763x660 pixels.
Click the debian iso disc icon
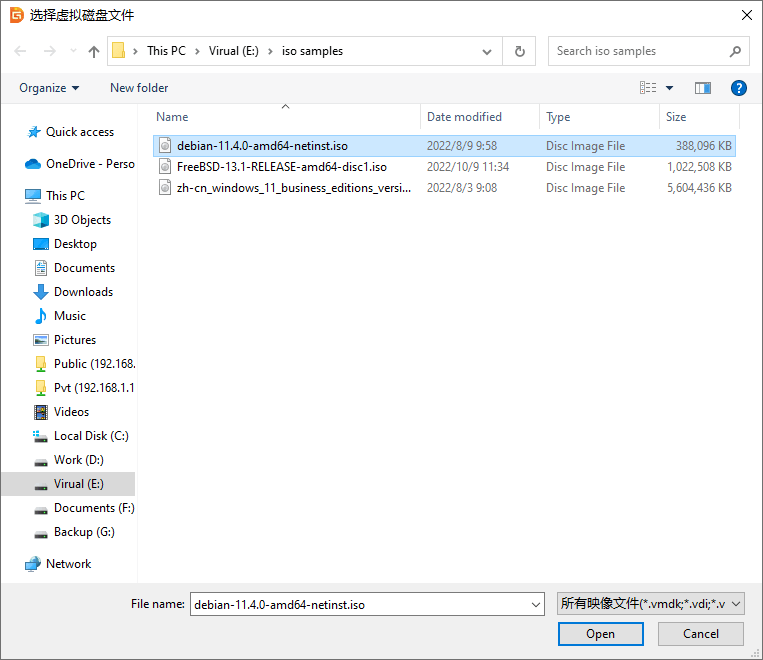(x=165, y=146)
